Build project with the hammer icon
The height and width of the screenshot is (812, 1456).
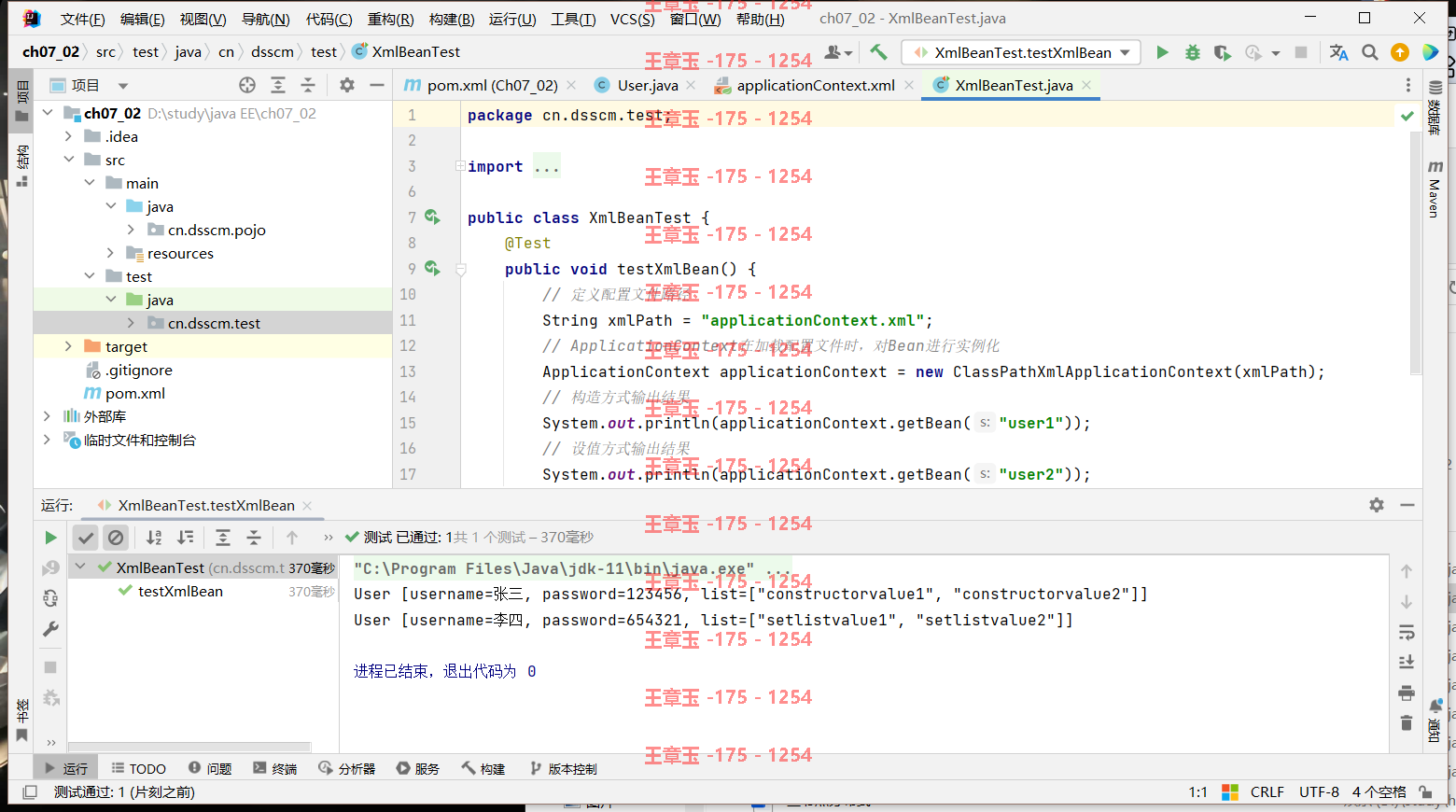click(878, 52)
